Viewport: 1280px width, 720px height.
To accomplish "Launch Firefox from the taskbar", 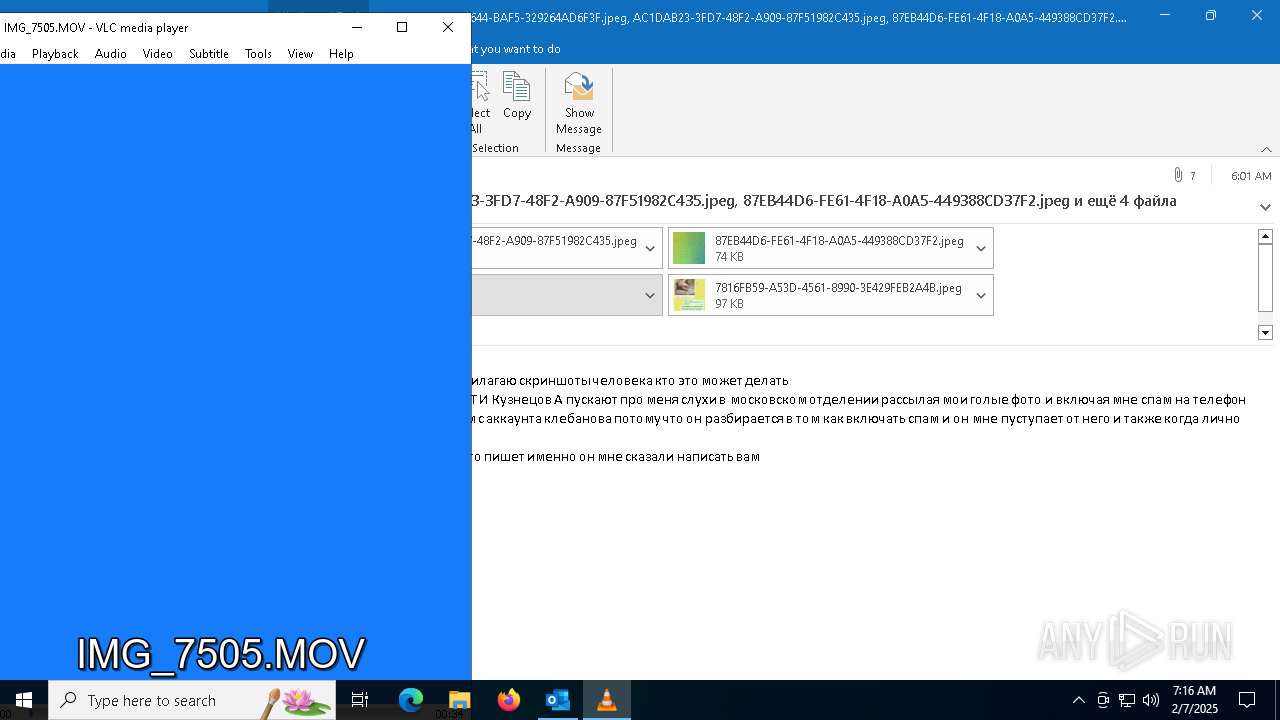I will click(x=509, y=700).
